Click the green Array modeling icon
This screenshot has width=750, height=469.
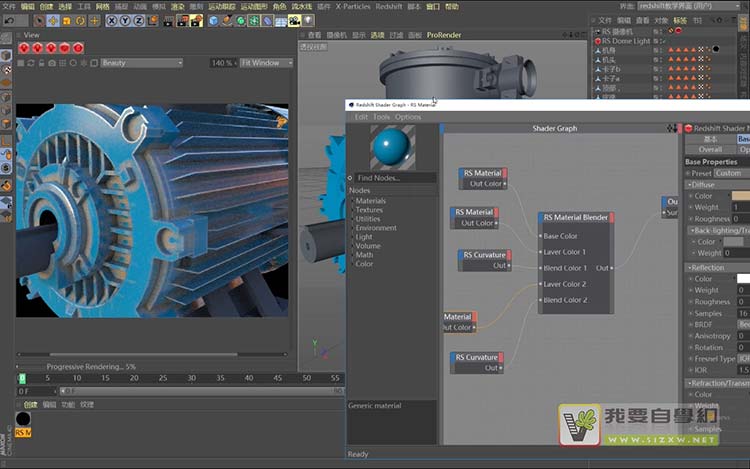254,21
